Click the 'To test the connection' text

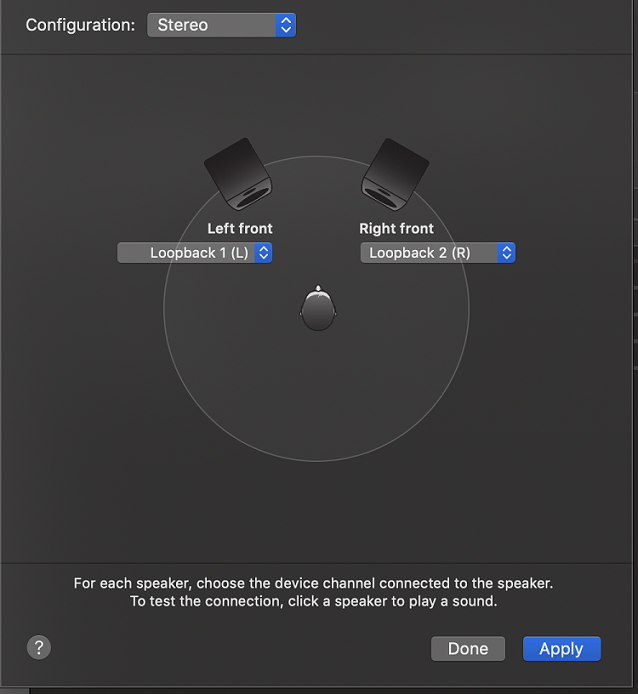point(313,601)
